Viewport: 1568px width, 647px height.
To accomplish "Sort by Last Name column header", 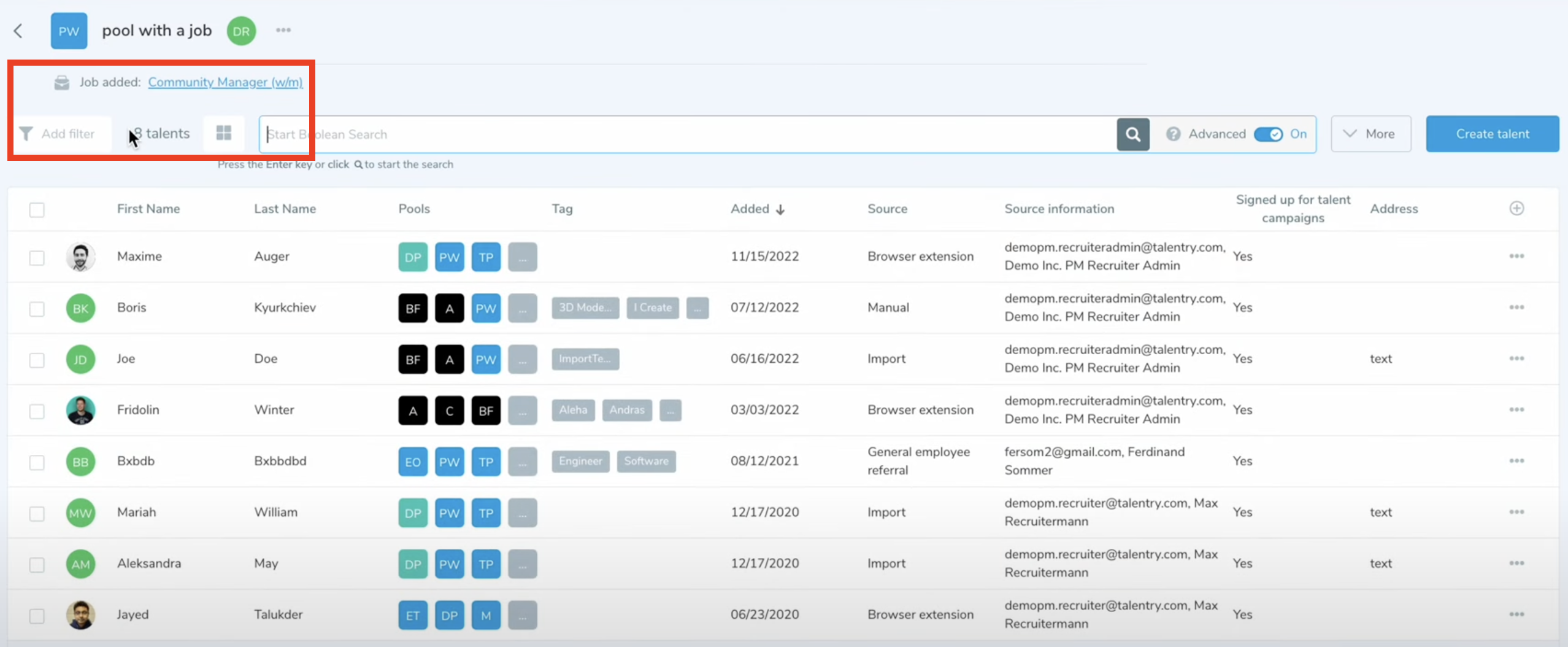I will point(285,209).
